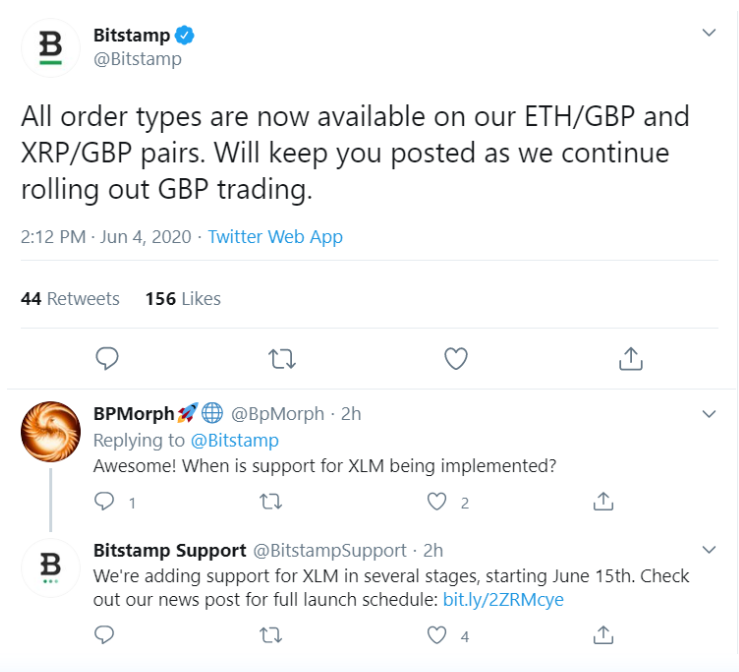
Task: Expand options for Bitstamp Support reply
Action: tap(709, 549)
